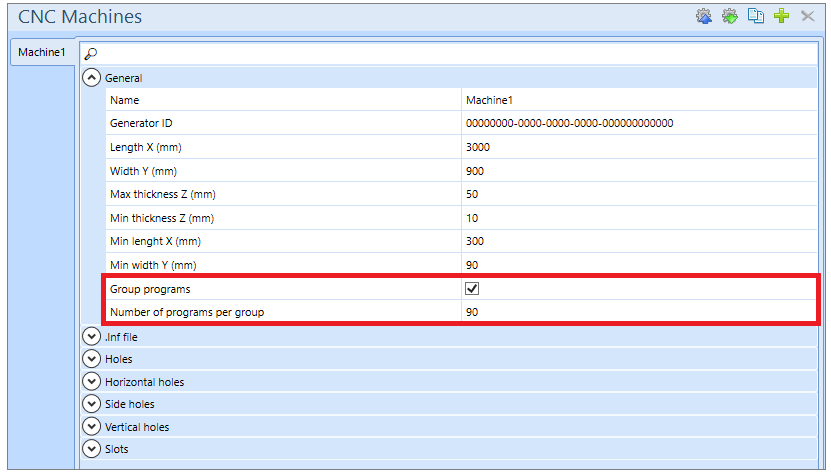831x475 pixels.
Task: Click 'Number of programs per group' label
Action: [187, 312]
